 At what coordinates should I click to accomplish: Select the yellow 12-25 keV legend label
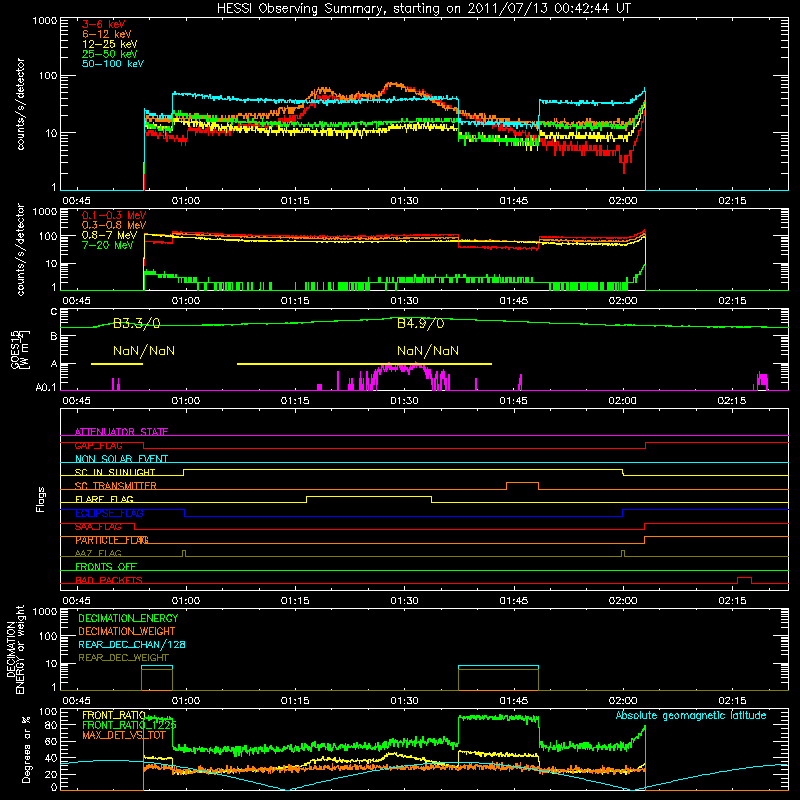tap(110, 44)
